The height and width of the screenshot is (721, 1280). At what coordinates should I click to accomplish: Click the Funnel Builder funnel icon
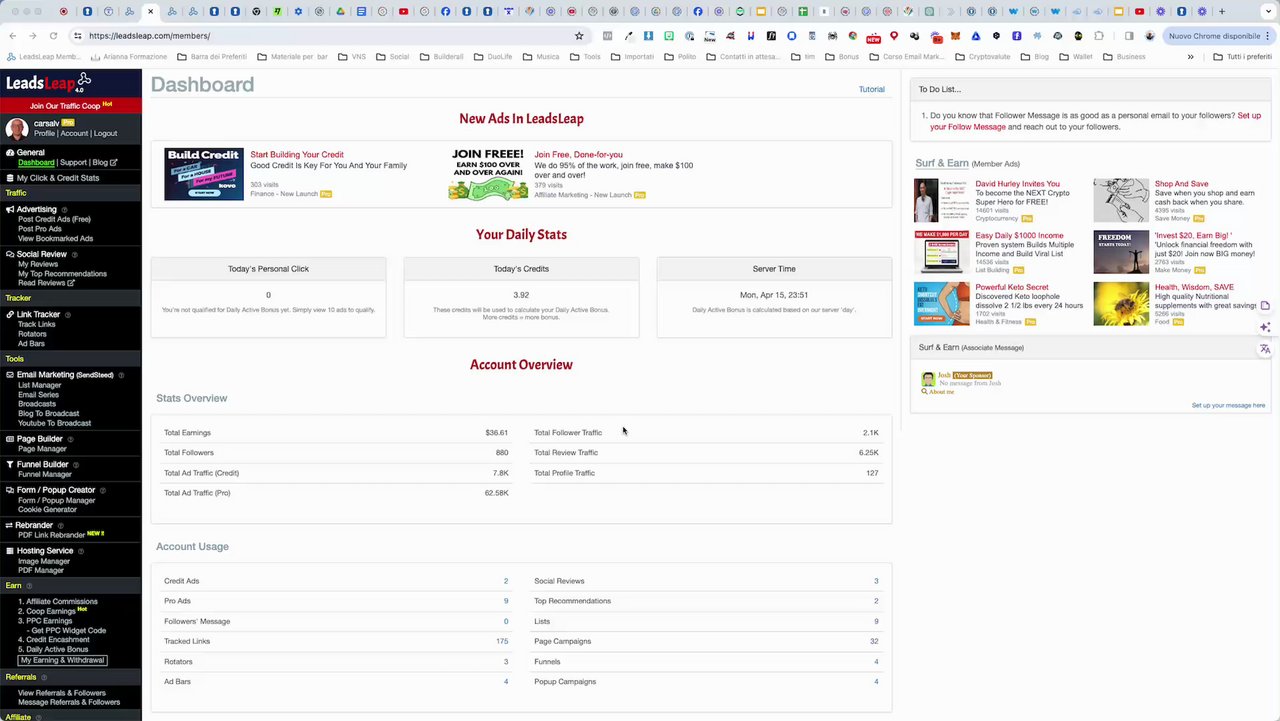(10, 465)
